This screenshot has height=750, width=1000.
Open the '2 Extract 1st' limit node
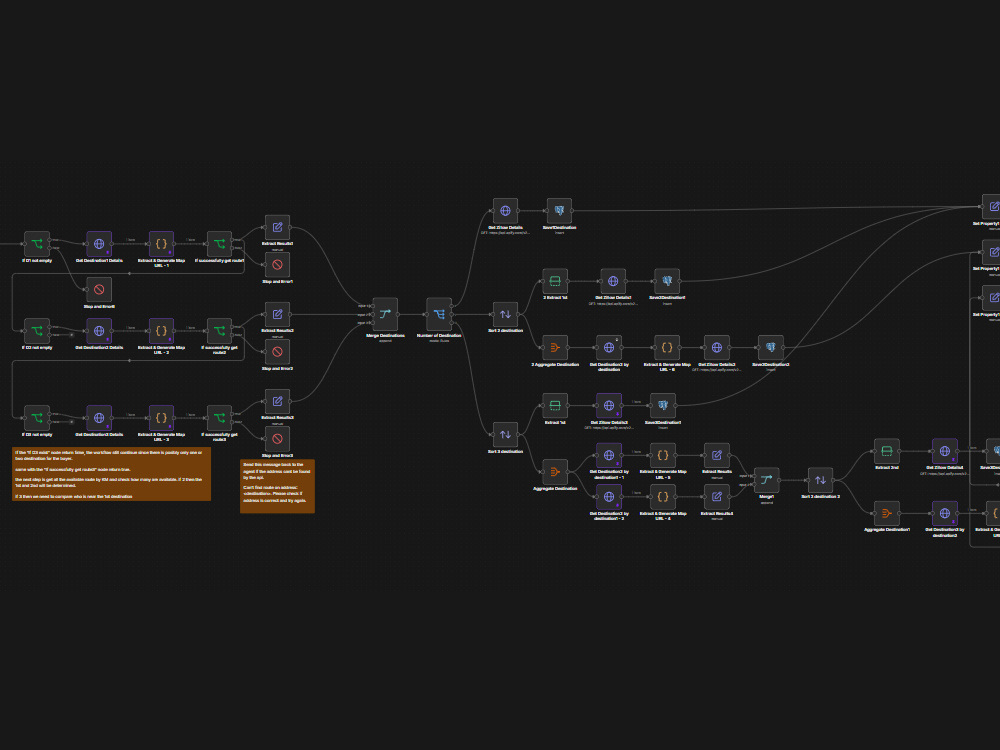point(555,281)
